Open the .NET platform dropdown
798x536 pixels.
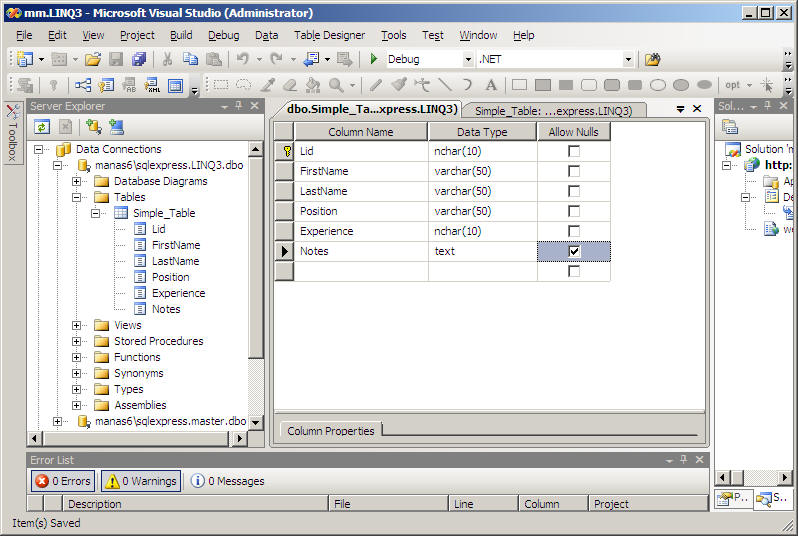pyautogui.click(x=628, y=60)
